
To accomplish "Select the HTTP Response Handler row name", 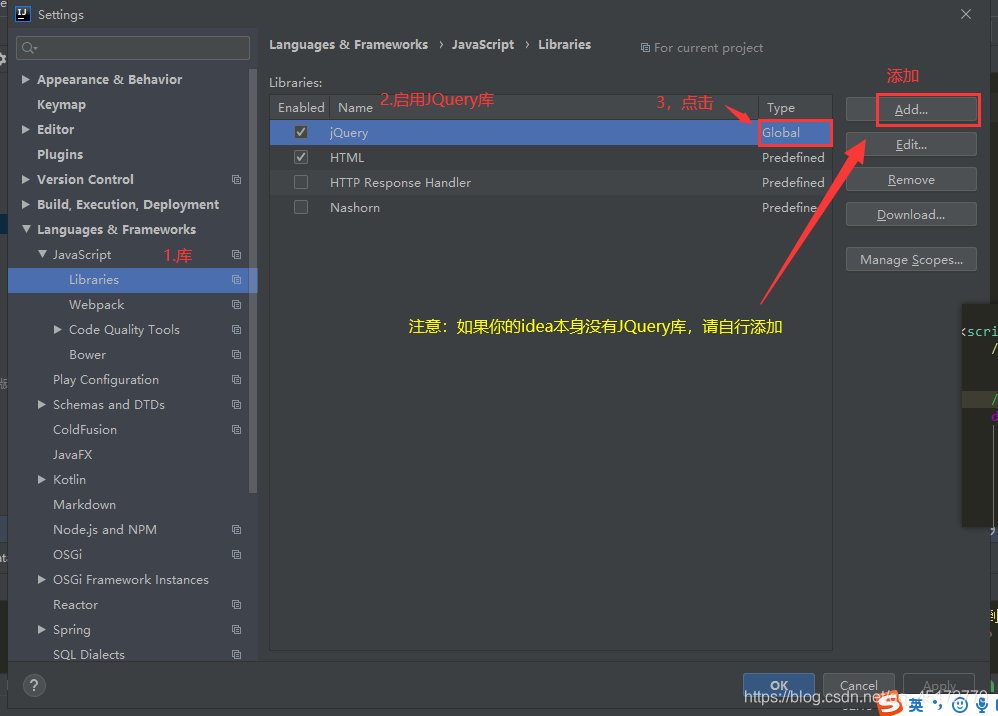I will [400, 183].
